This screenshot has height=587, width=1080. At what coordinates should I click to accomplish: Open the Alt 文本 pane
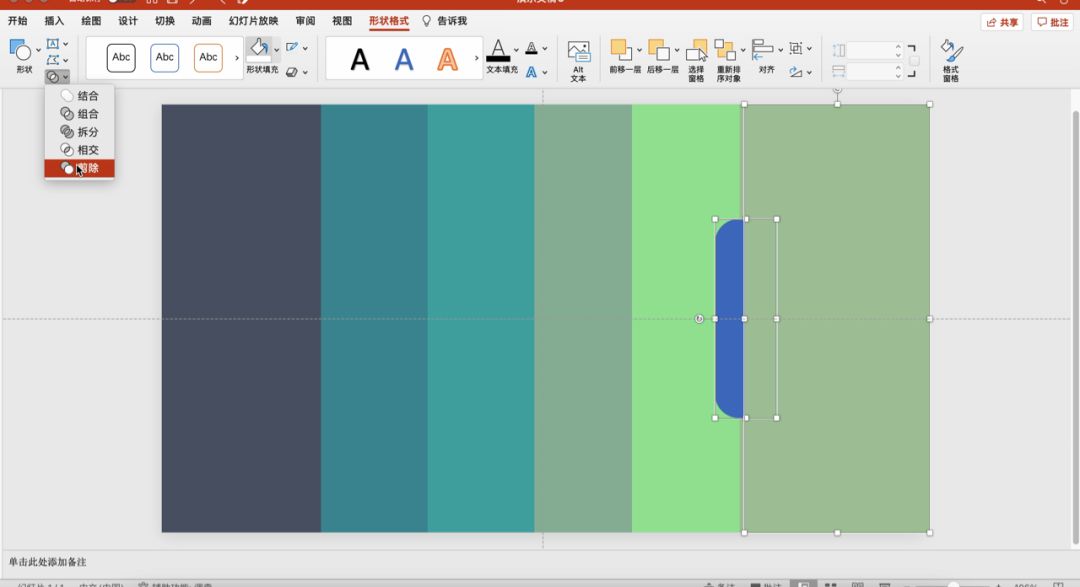[x=579, y=61]
